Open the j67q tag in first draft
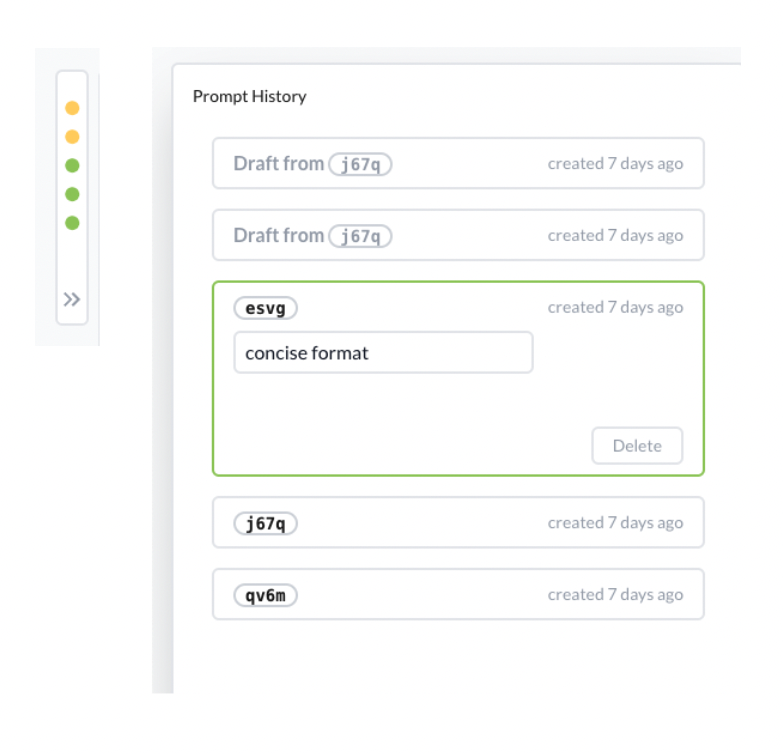 pos(360,164)
